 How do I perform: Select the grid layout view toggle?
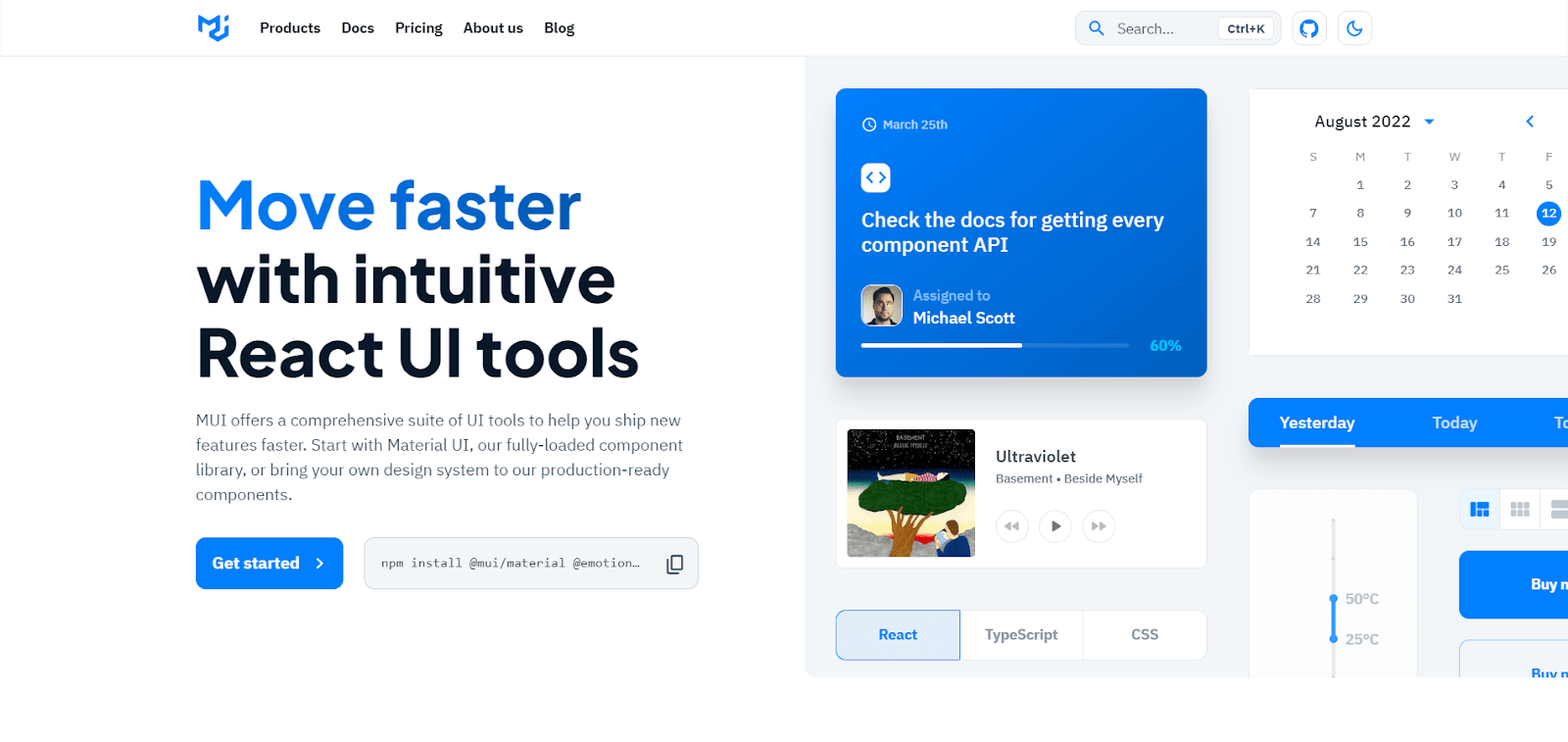pos(1520,509)
